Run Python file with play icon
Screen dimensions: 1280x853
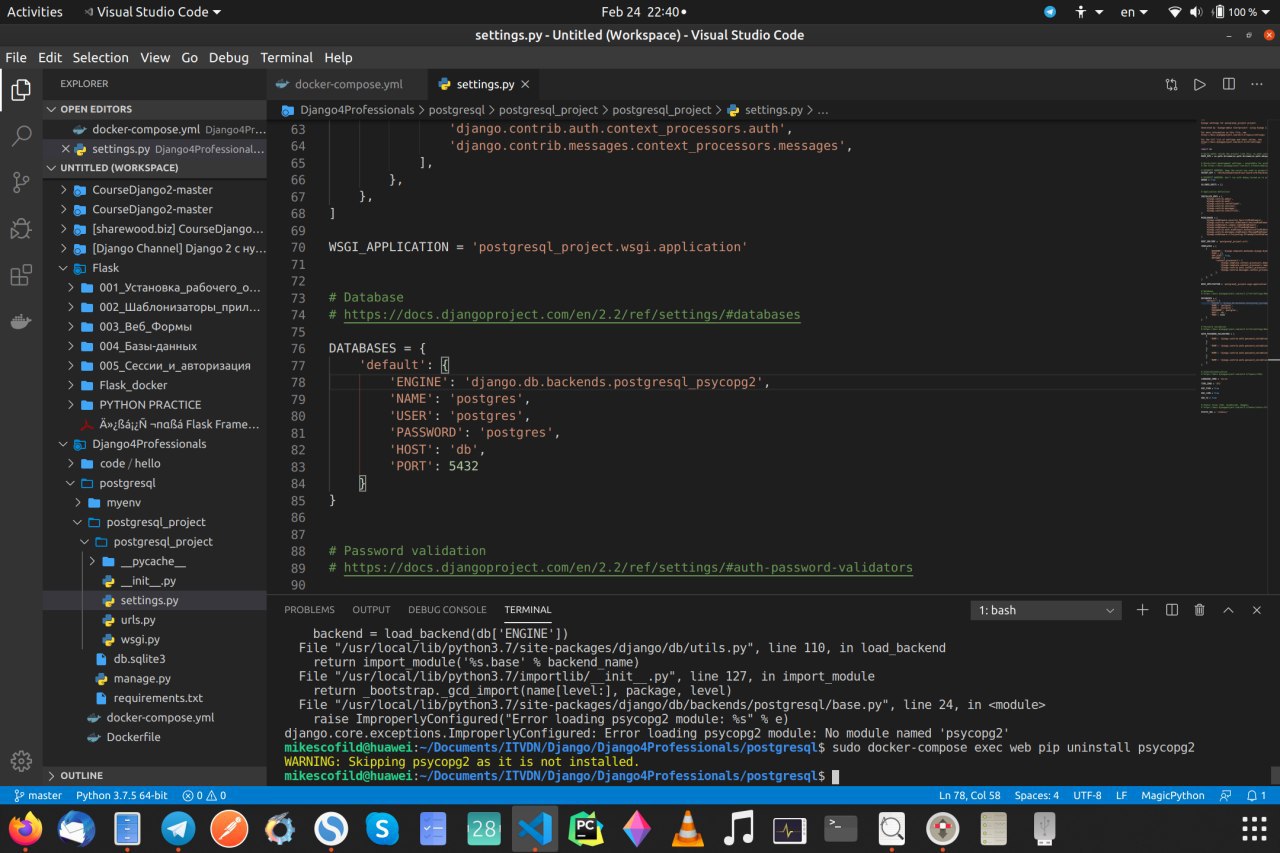click(1200, 85)
